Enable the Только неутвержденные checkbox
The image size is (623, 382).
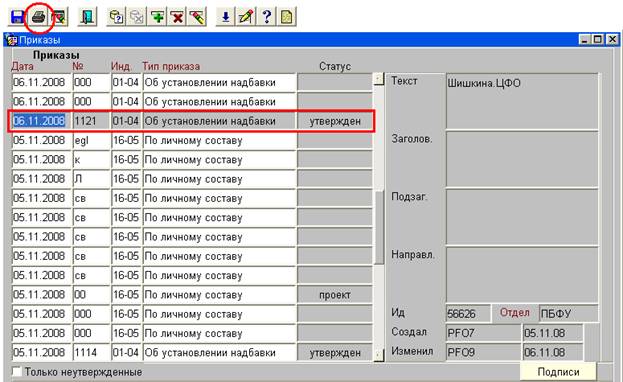(17, 372)
